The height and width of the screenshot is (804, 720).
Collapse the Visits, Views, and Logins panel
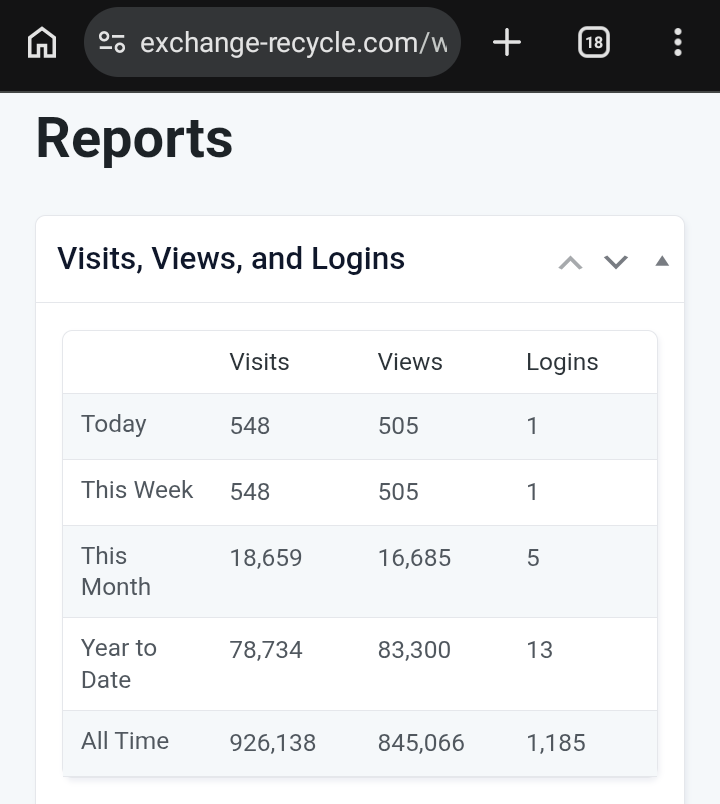point(661,261)
